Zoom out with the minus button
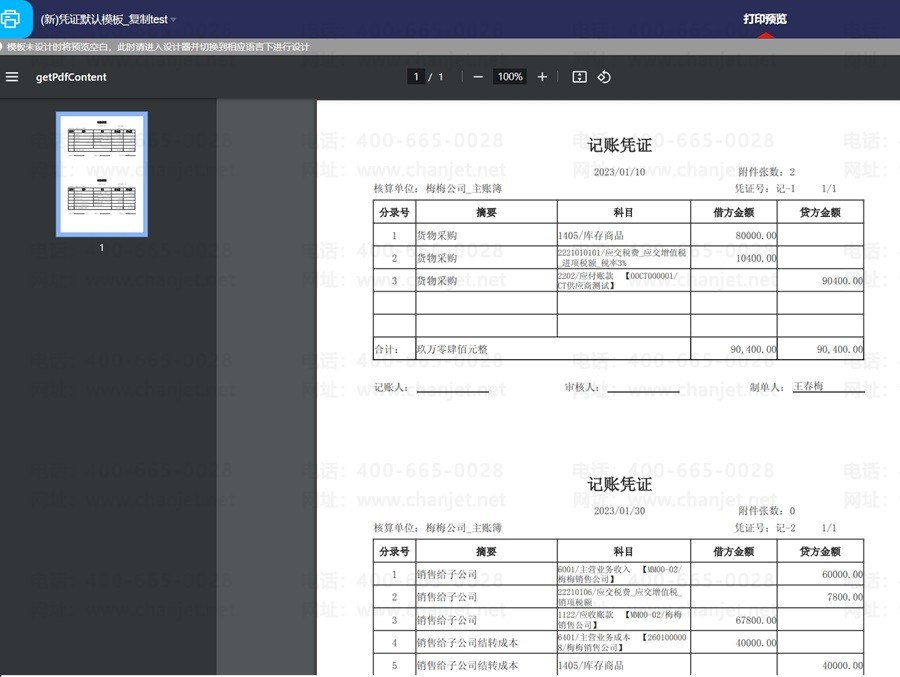 [478, 77]
